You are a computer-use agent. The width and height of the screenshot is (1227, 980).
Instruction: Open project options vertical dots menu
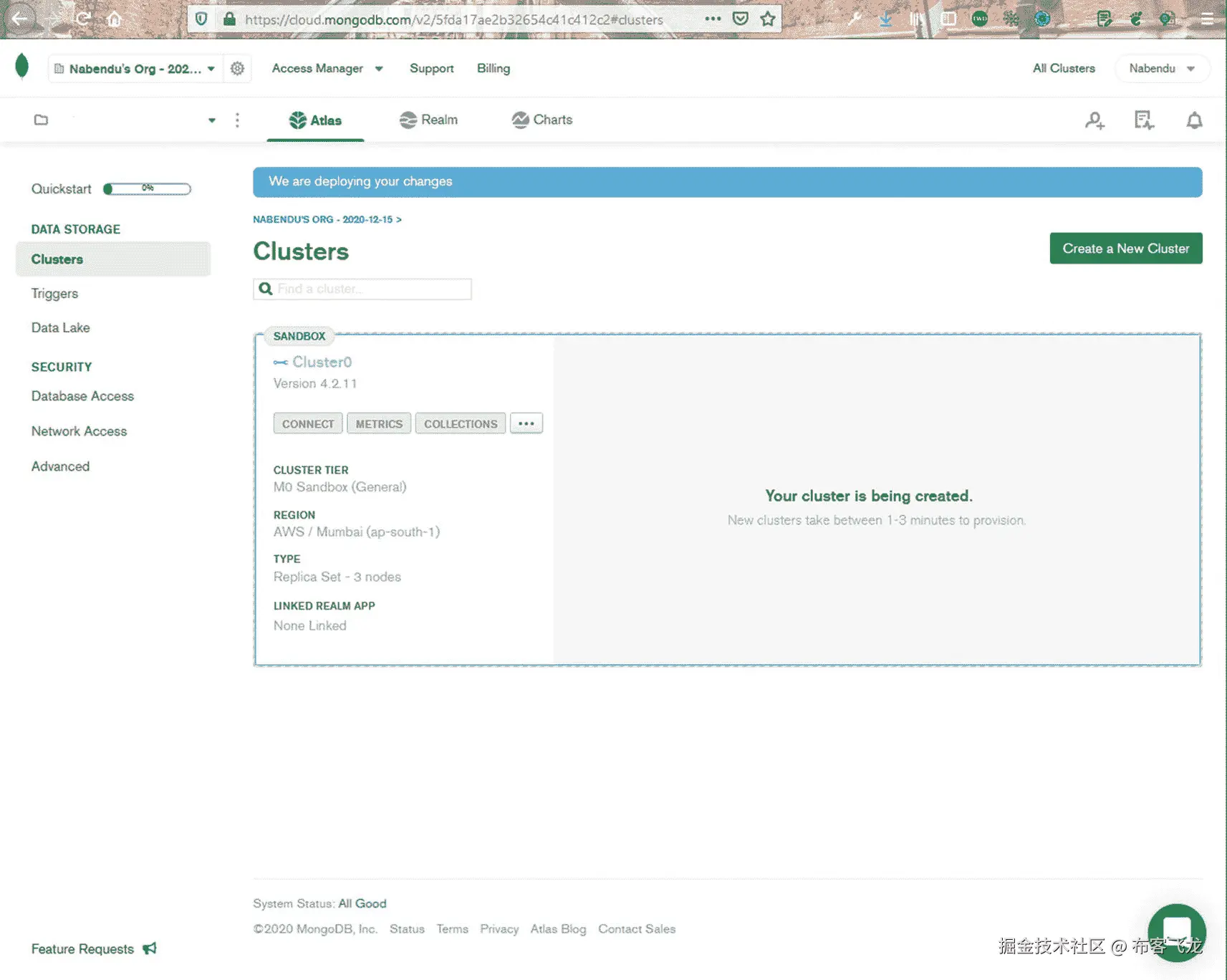coord(237,120)
